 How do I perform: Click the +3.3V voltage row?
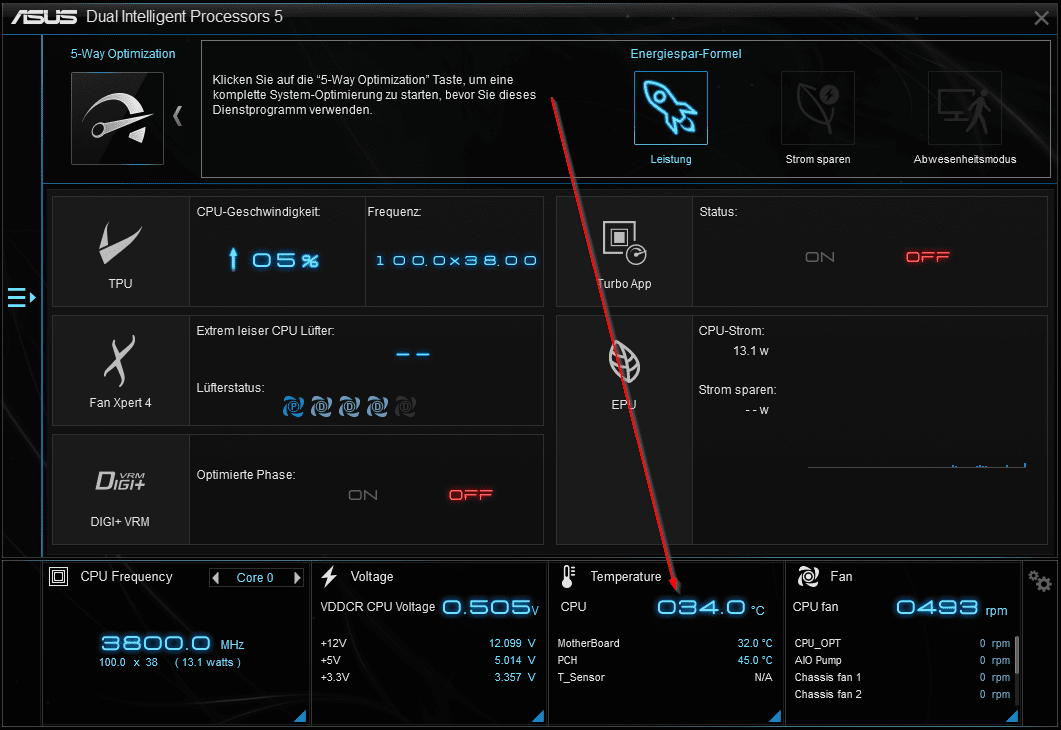428,677
